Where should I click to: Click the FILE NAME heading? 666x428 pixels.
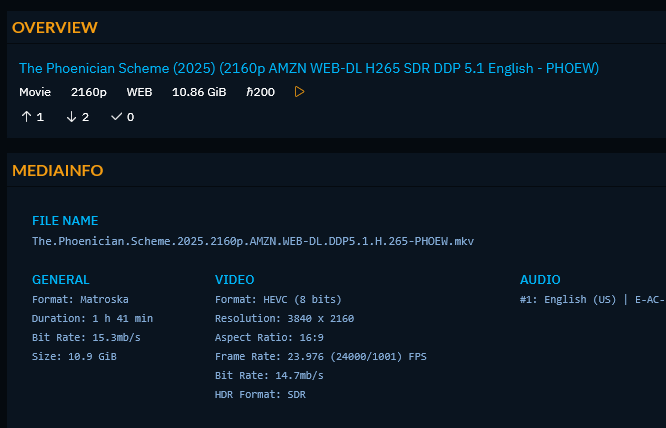click(65, 221)
